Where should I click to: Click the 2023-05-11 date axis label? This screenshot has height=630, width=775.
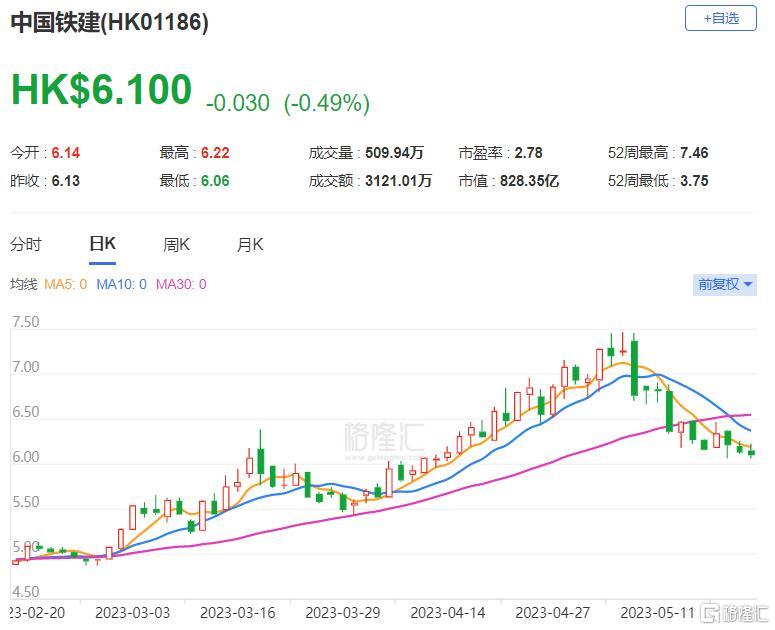pyautogui.click(x=658, y=613)
